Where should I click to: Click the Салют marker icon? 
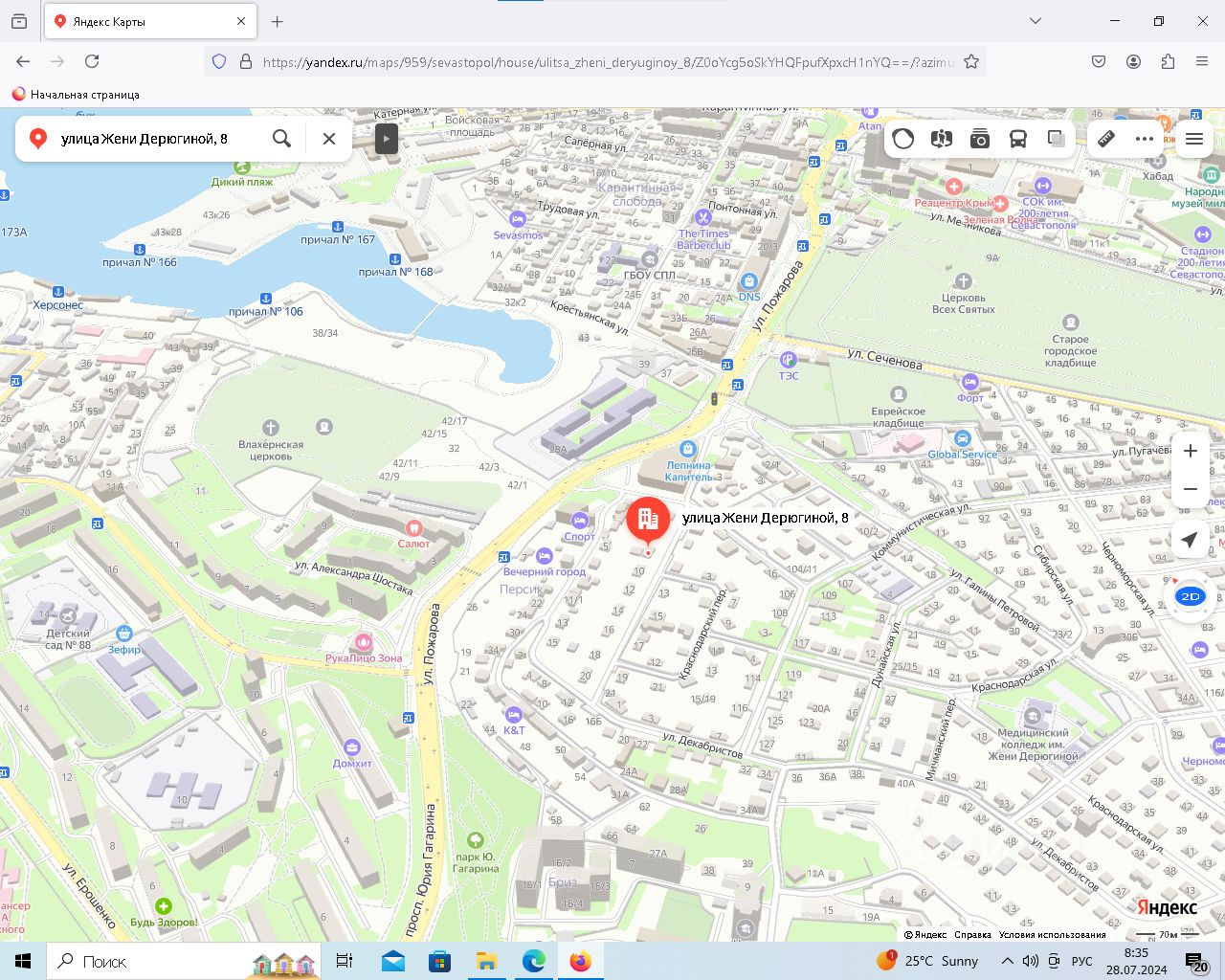point(414,527)
